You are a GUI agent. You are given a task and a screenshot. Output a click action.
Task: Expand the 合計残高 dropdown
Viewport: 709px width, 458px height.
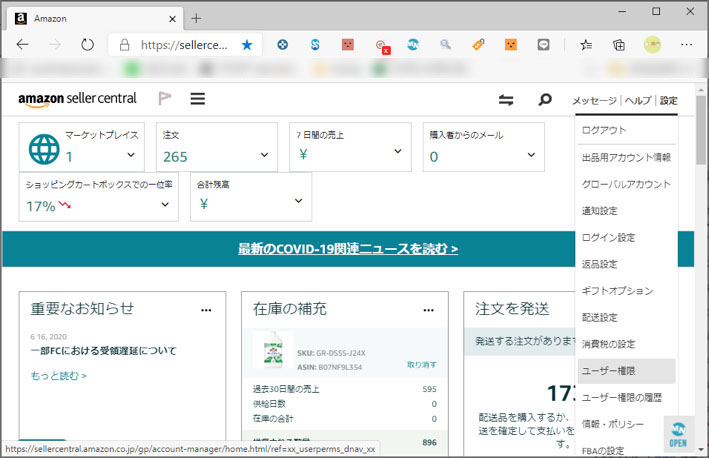(x=298, y=200)
